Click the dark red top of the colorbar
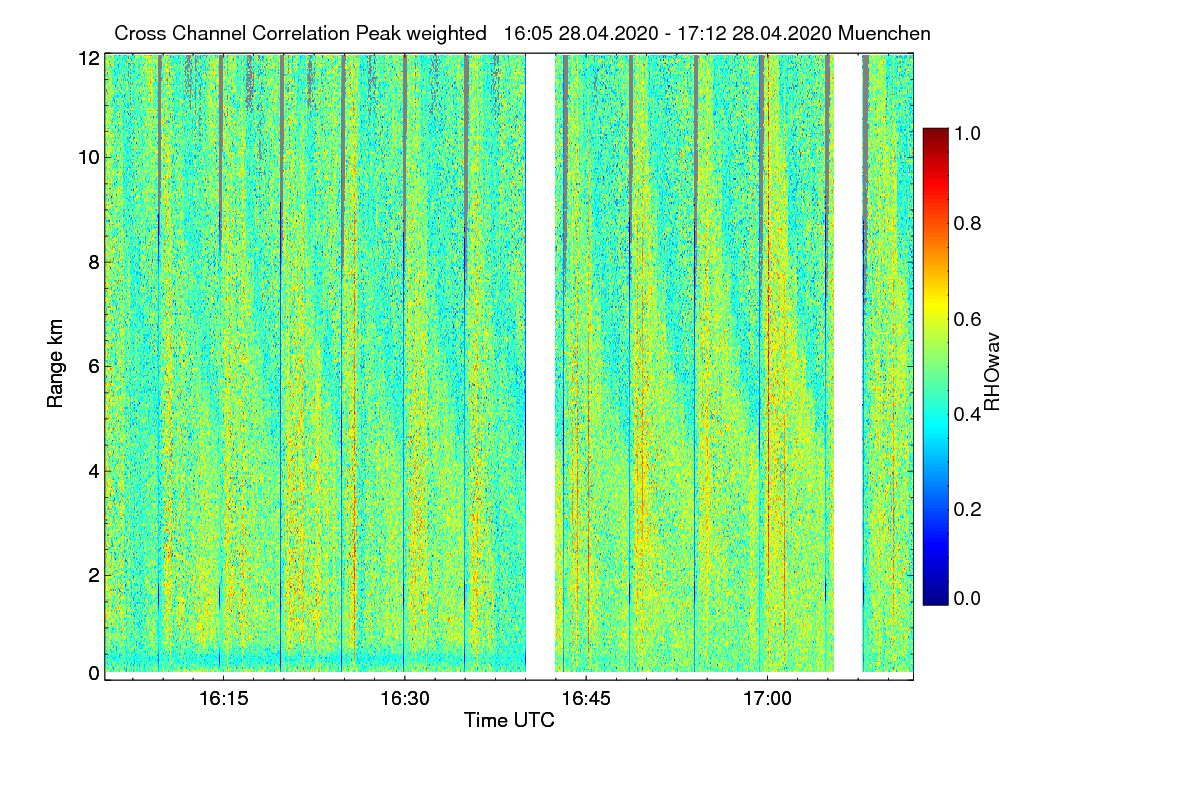The image size is (1200, 800). click(x=935, y=135)
